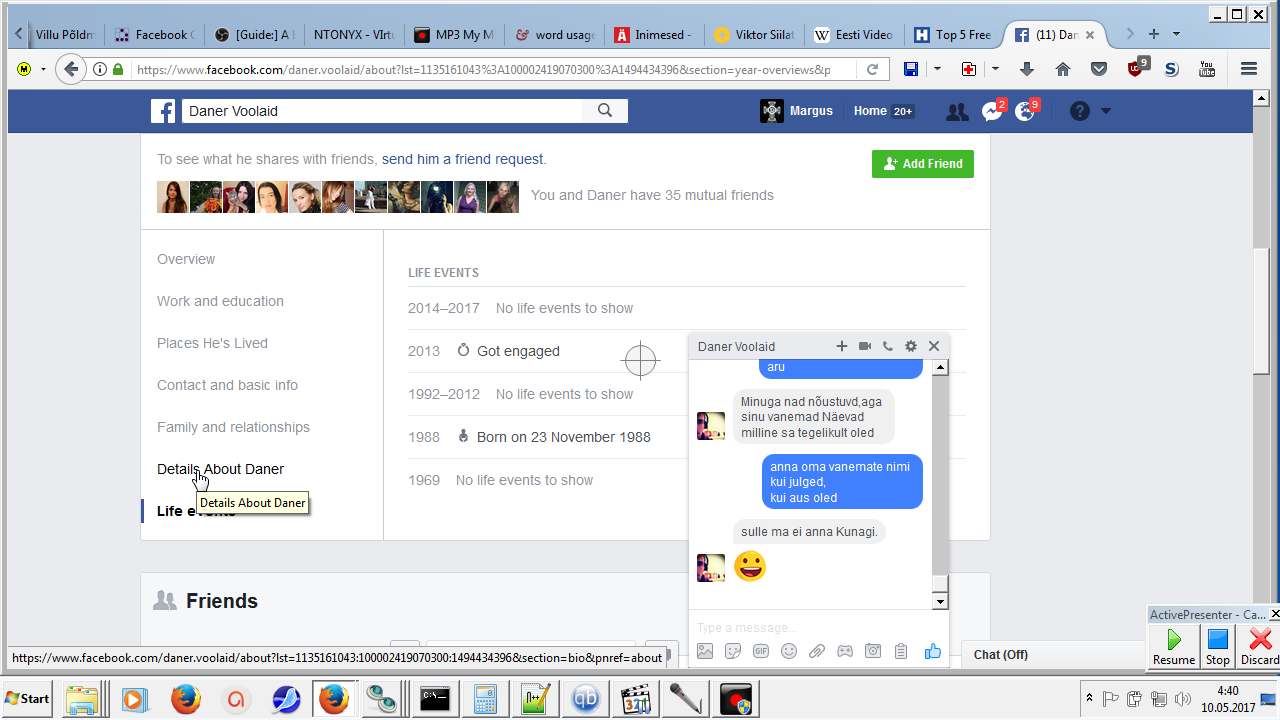The image size is (1280, 720).
Task: Expand dropdown arrow next to the red cross icon
Action: [995, 69]
